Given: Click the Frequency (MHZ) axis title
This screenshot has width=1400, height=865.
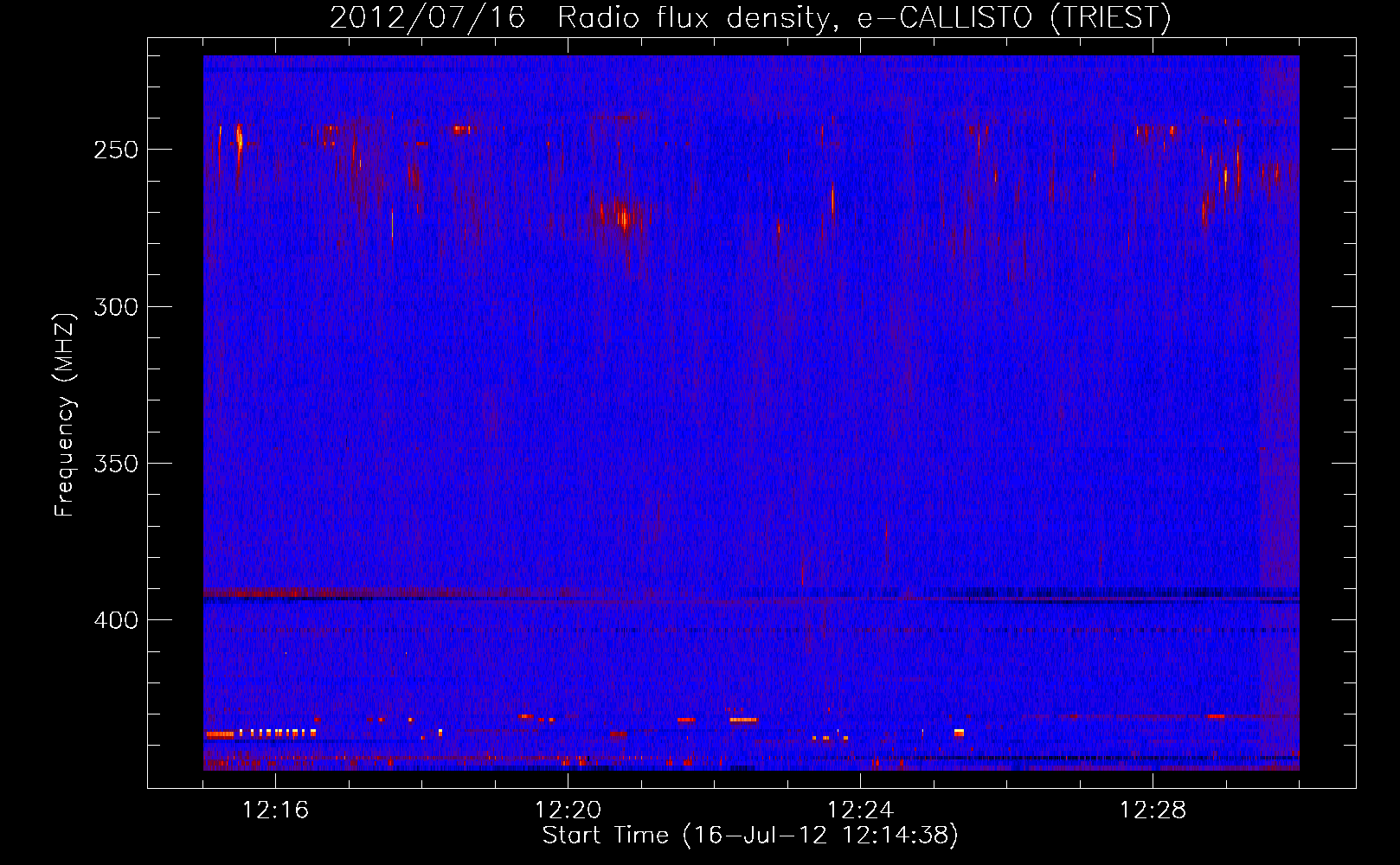Looking at the screenshot, I should (65, 414).
